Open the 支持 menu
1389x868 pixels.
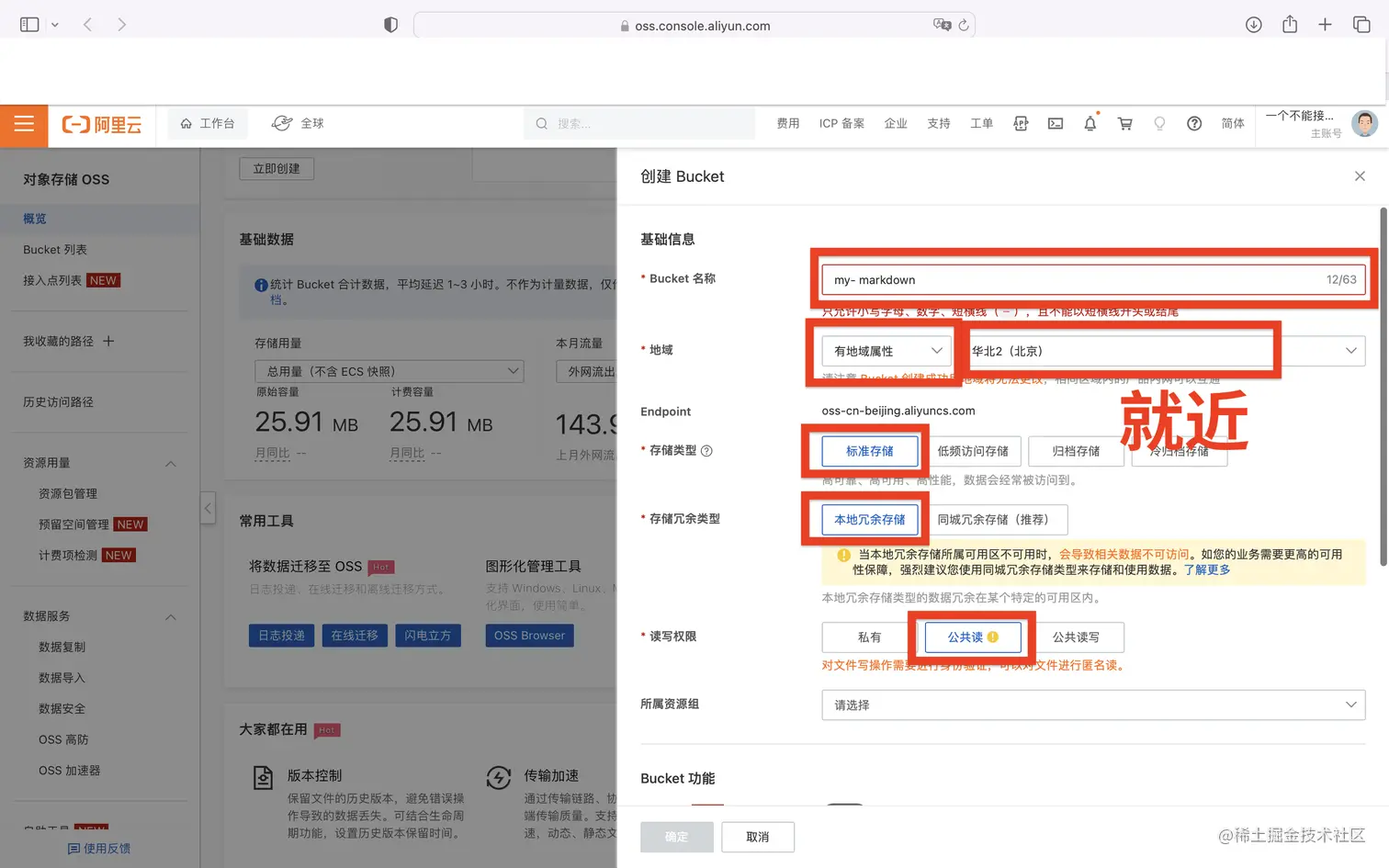939,123
